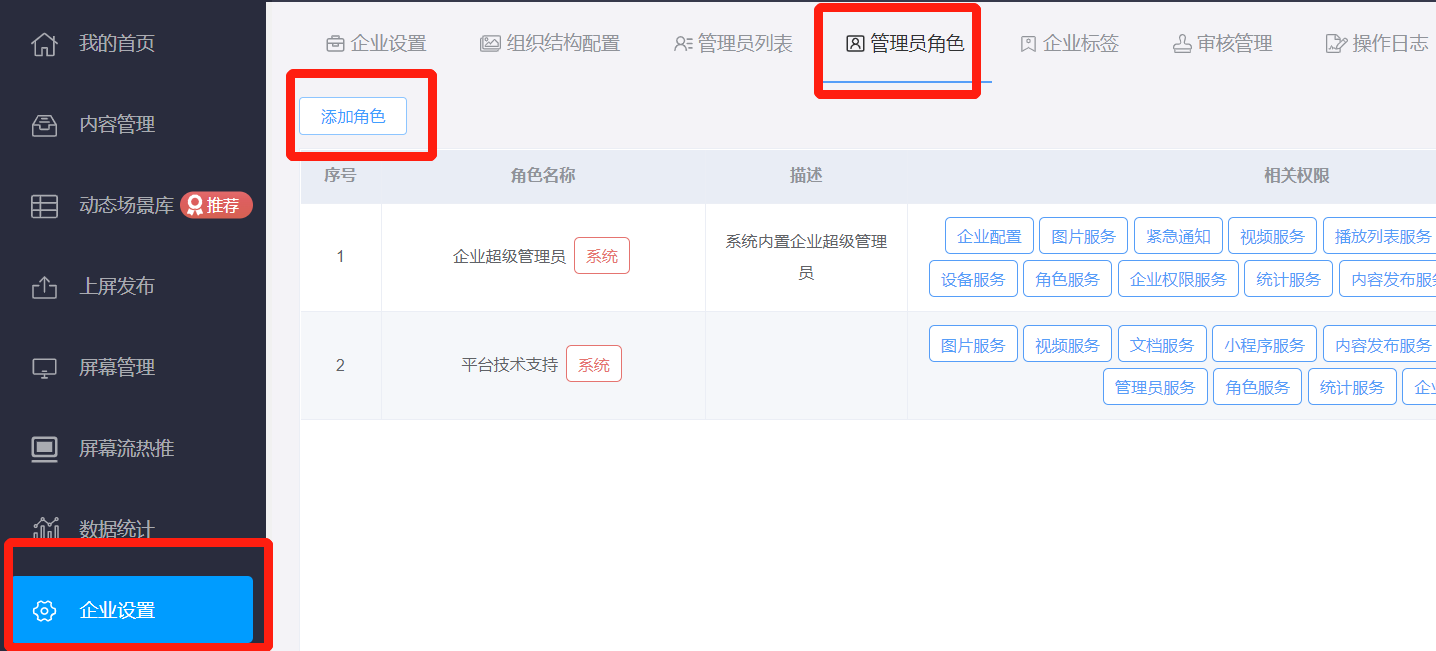The width and height of the screenshot is (1436, 651).
Task: Select the monitor icon for 屏幕管理
Action: pyautogui.click(x=44, y=368)
